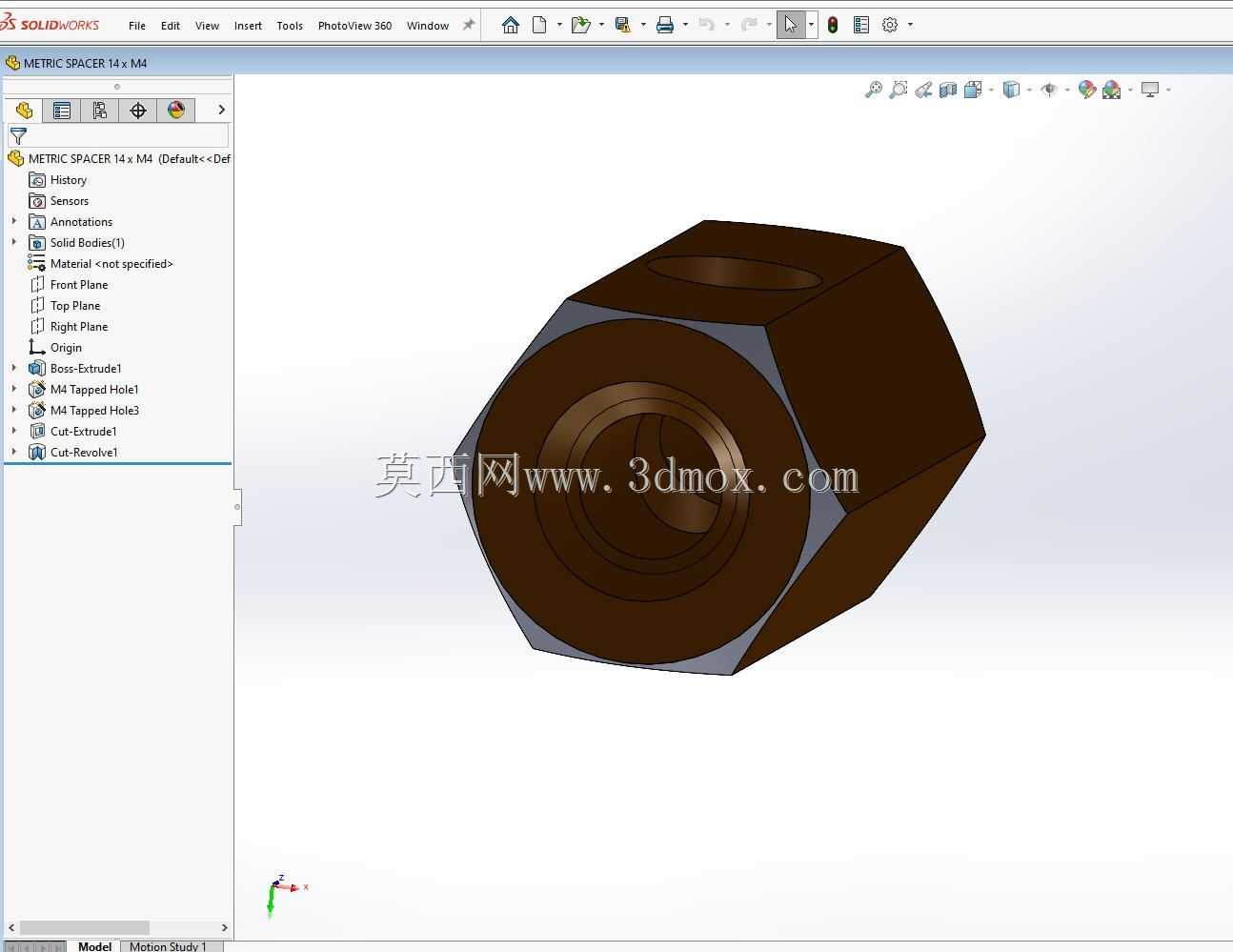Redo the last undone action
This screenshot has height=952, width=1233.
click(x=749, y=25)
